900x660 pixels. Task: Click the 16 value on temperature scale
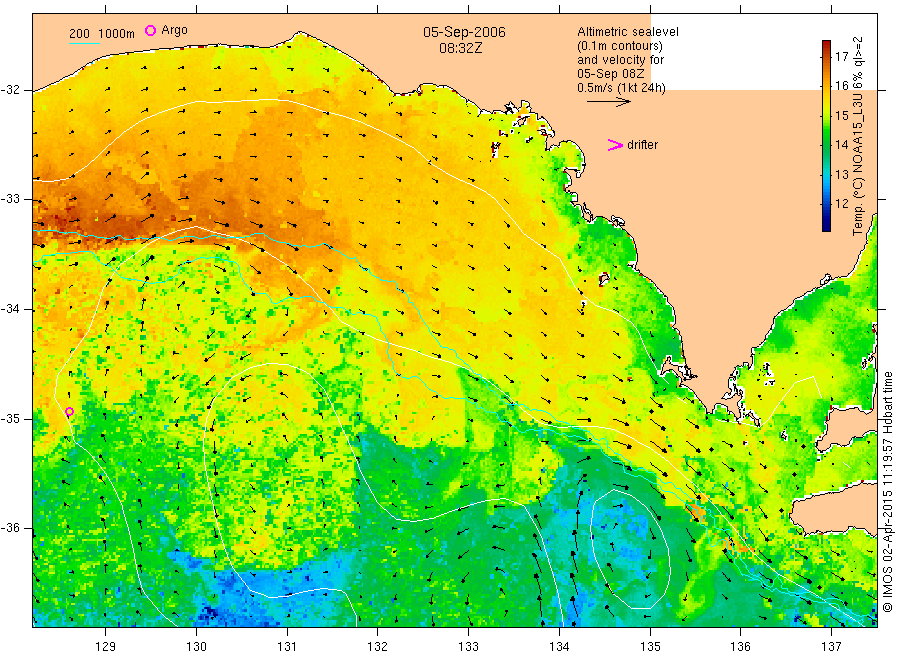[x=841, y=86]
